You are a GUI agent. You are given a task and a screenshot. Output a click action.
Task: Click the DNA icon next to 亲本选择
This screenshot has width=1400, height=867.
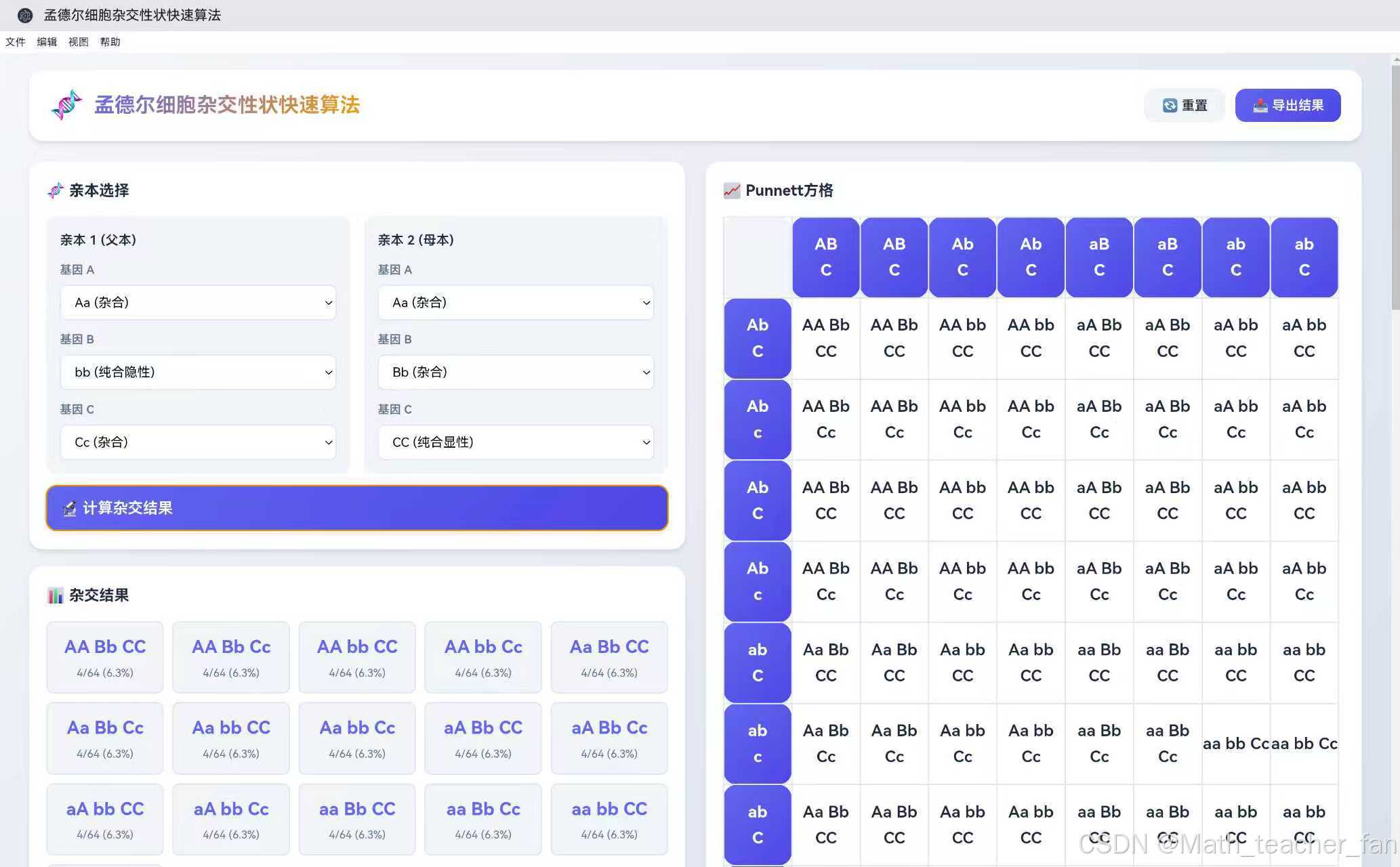[56, 190]
